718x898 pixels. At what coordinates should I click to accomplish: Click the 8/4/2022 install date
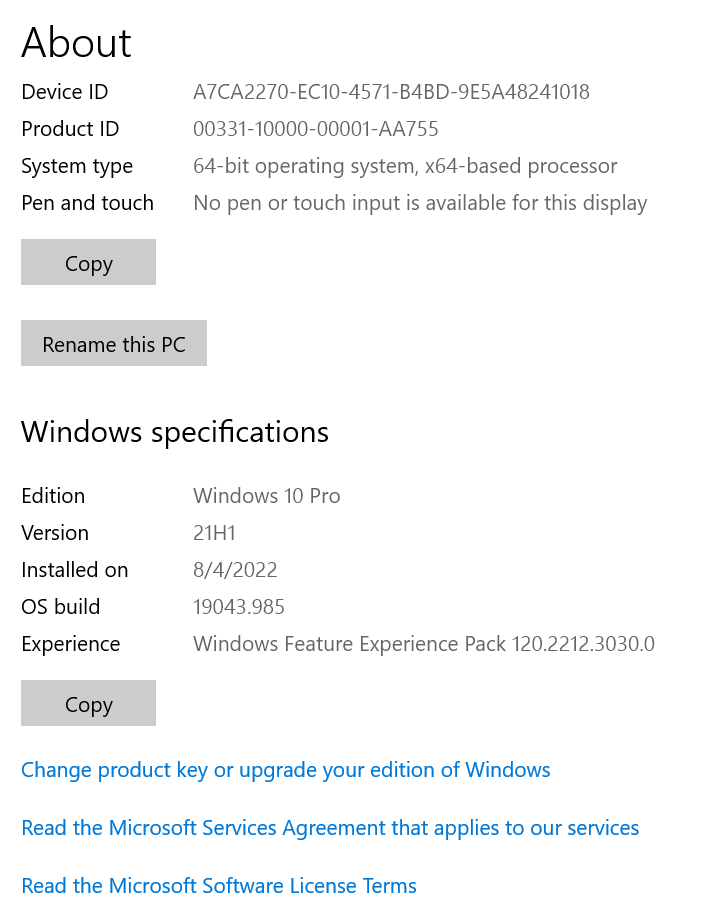click(x=235, y=570)
